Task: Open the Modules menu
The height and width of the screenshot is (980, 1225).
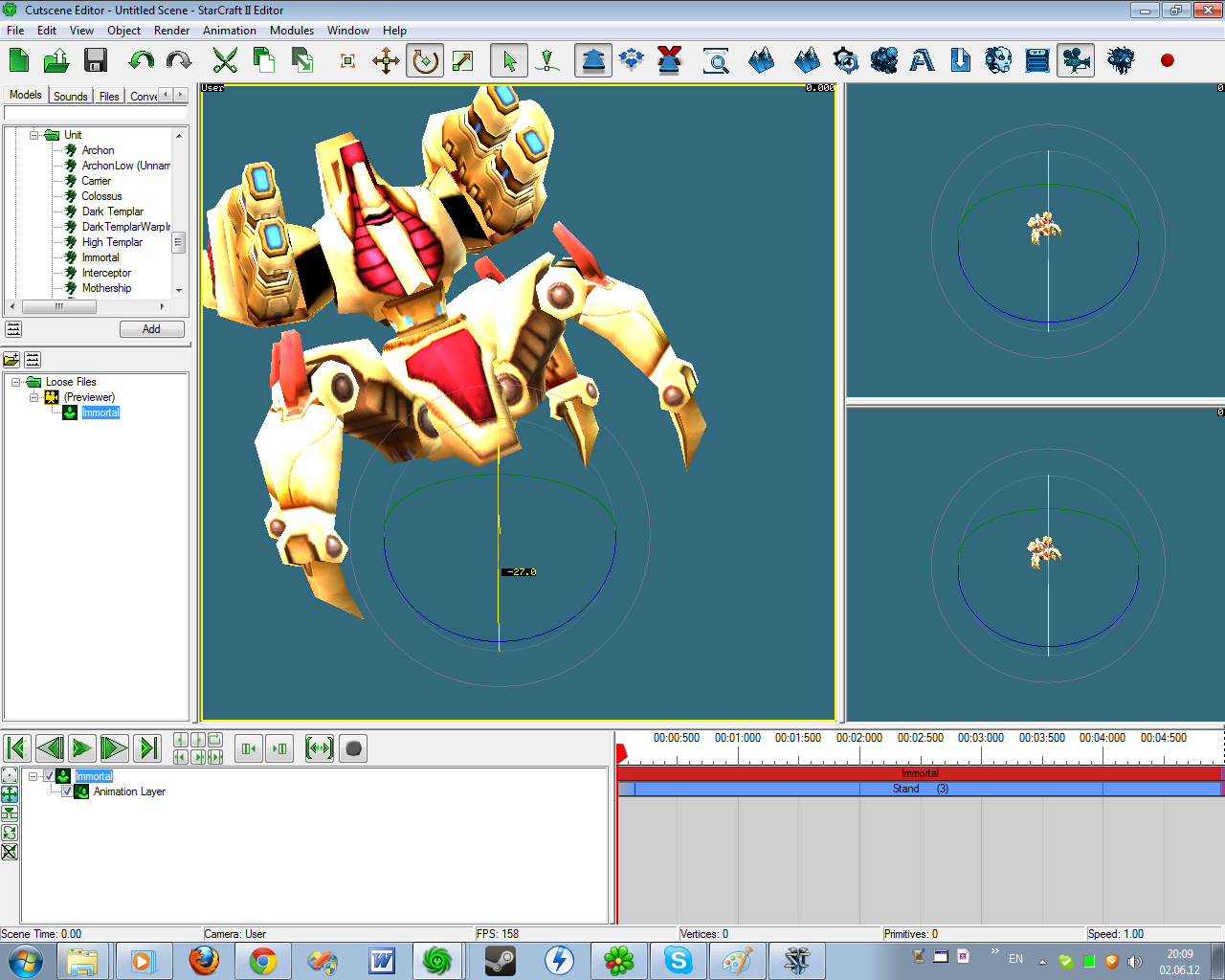Action: coord(292,31)
